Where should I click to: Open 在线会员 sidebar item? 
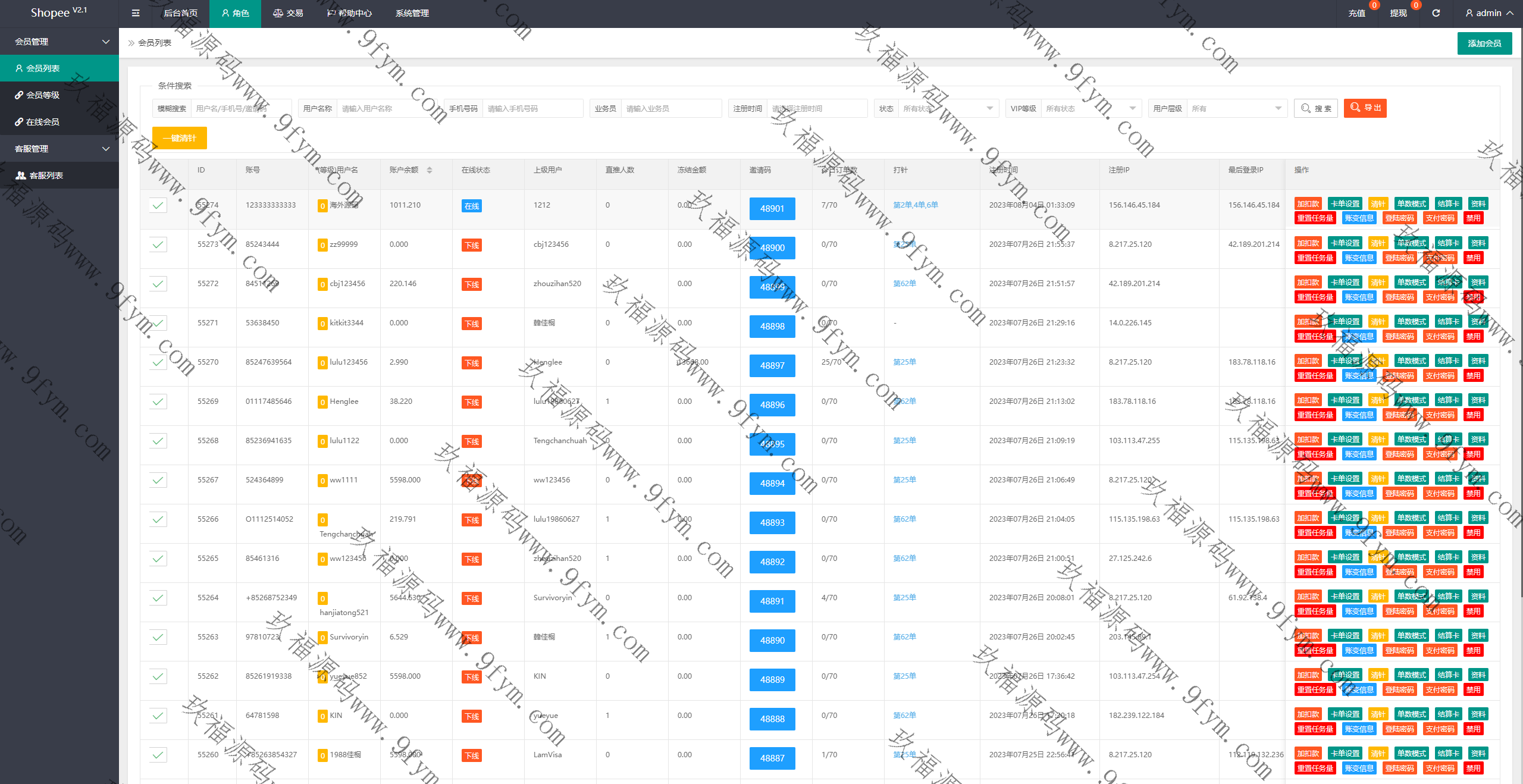point(42,122)
